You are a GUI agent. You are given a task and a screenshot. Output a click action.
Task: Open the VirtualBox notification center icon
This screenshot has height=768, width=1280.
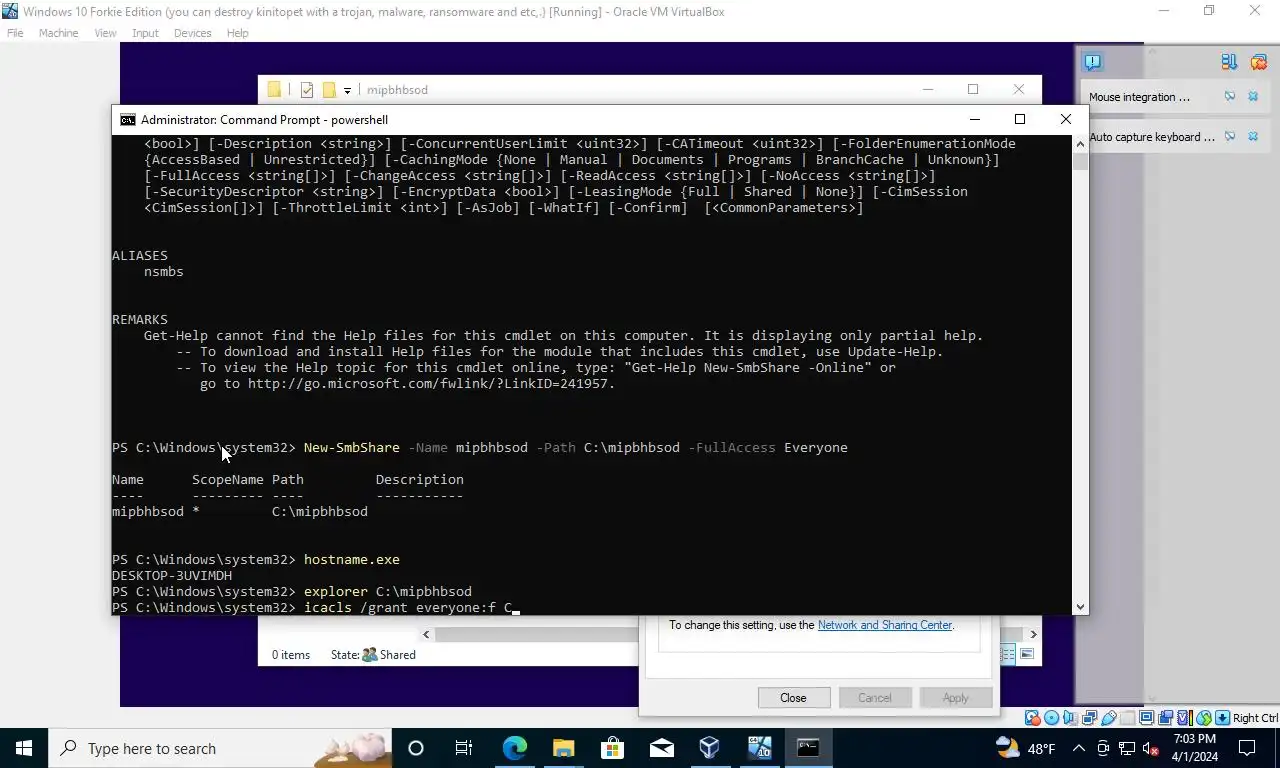pyautogui.click(x=1093, y=62)
